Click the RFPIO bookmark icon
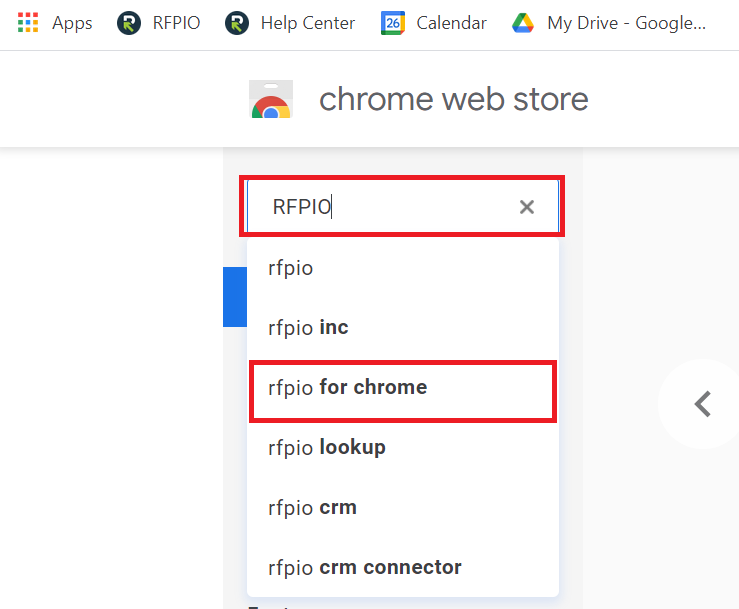The image size is (739, 609). (x=129, y=23)
